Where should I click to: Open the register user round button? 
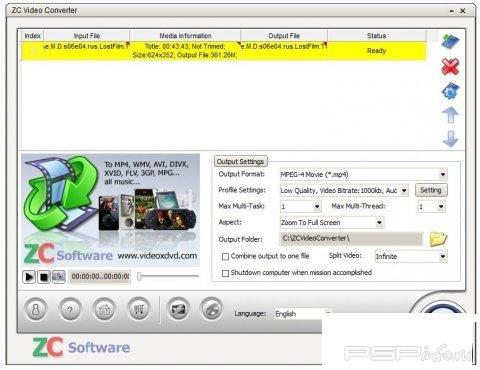click(x=36, y=310)
